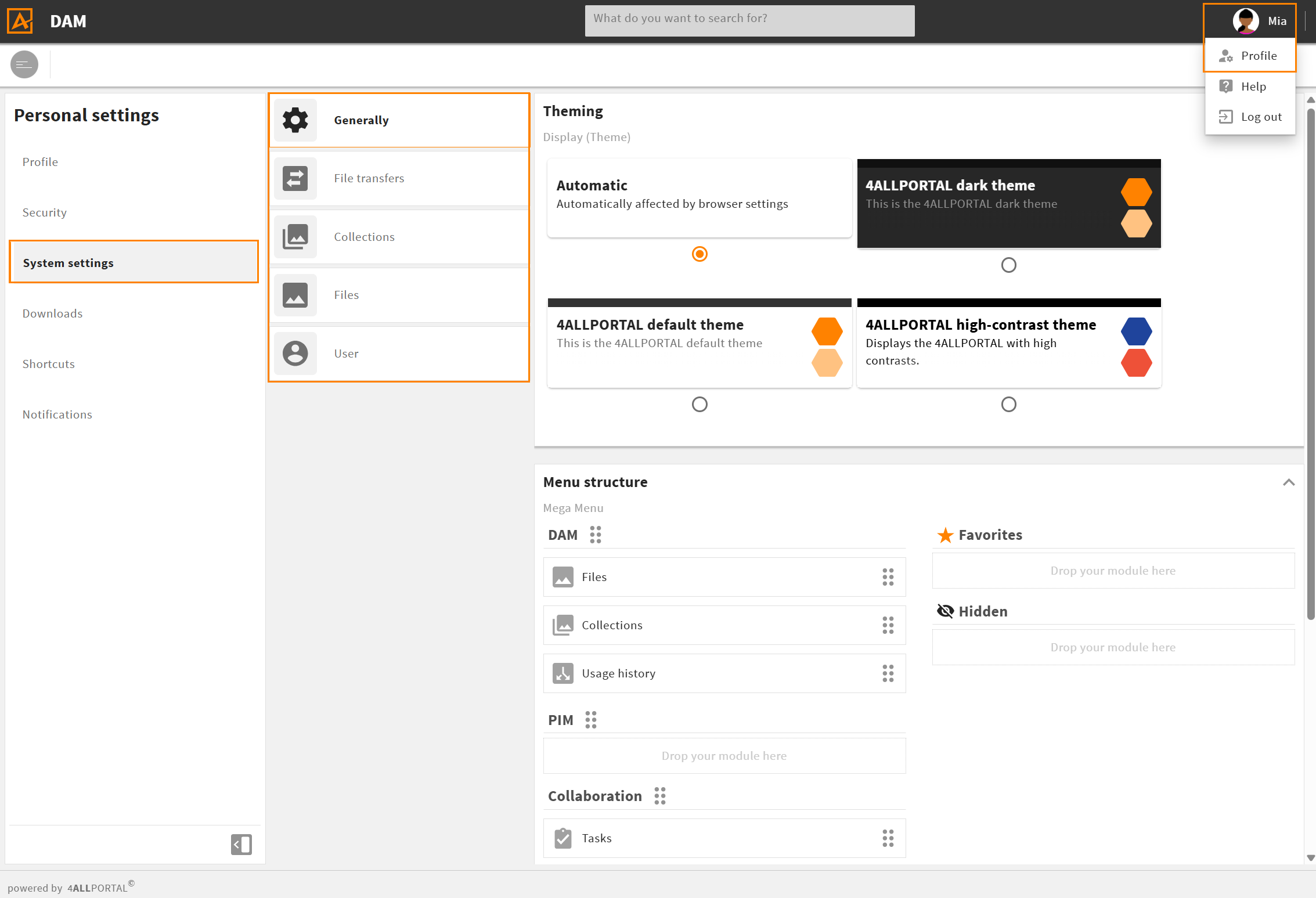Grab the Usage history drag handle

coord(888,673)
